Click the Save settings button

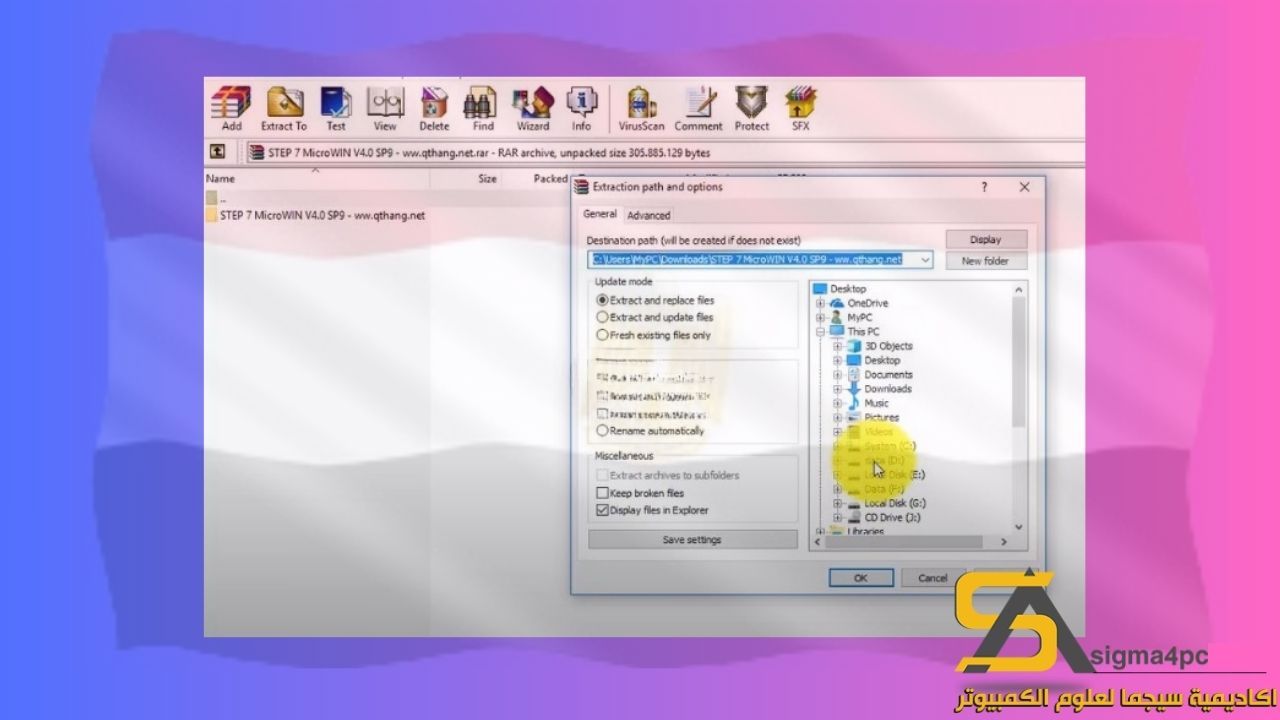pyautogui.click(x=692, y=540)
